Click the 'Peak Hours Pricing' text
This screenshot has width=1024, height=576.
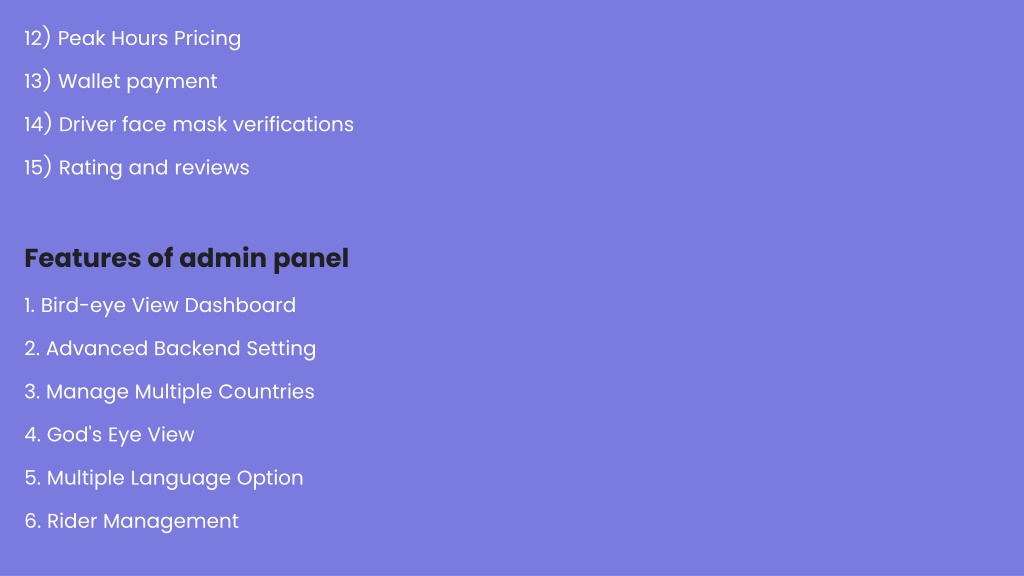149,39
